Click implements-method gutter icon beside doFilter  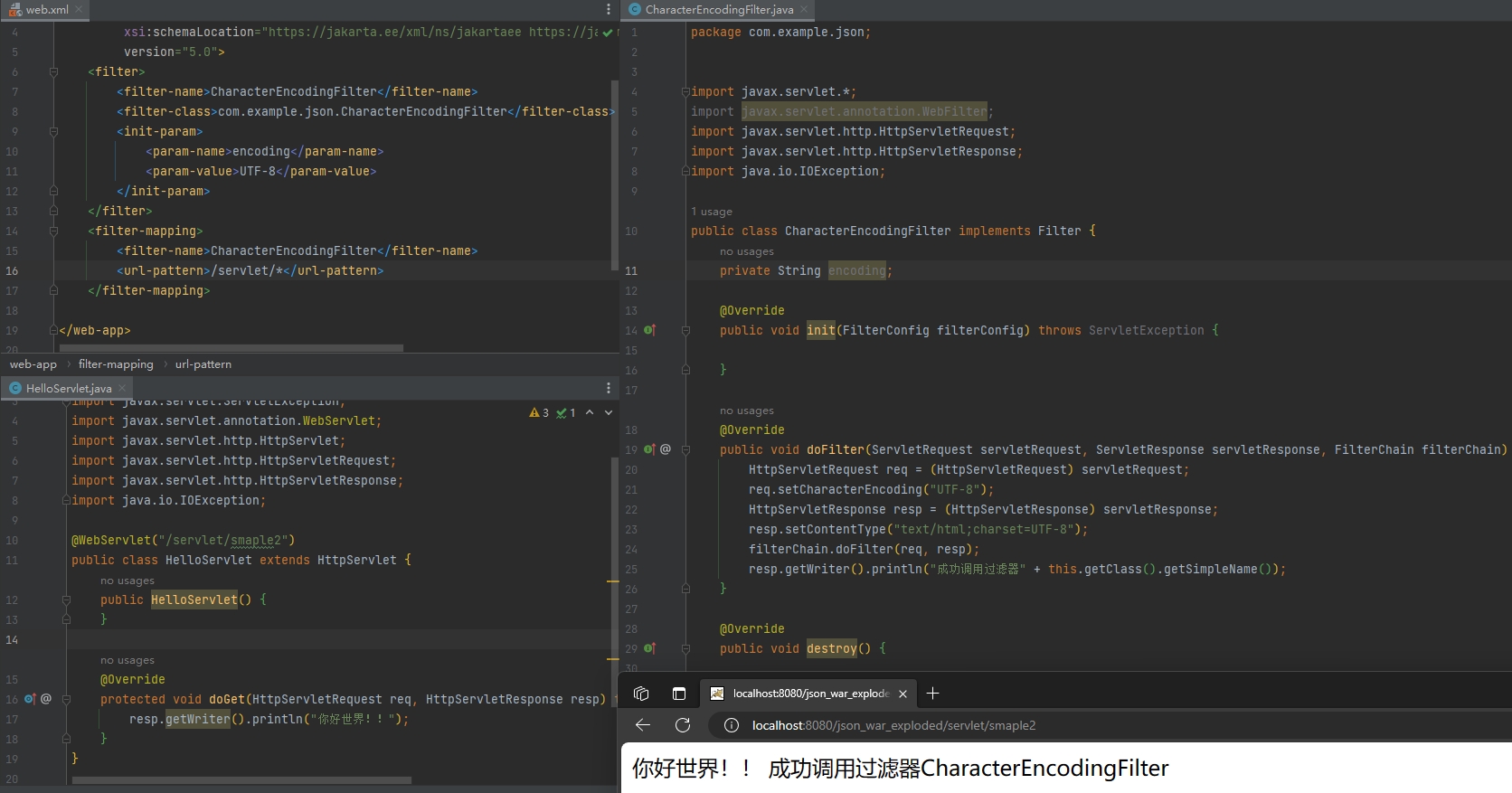[649, 449]
